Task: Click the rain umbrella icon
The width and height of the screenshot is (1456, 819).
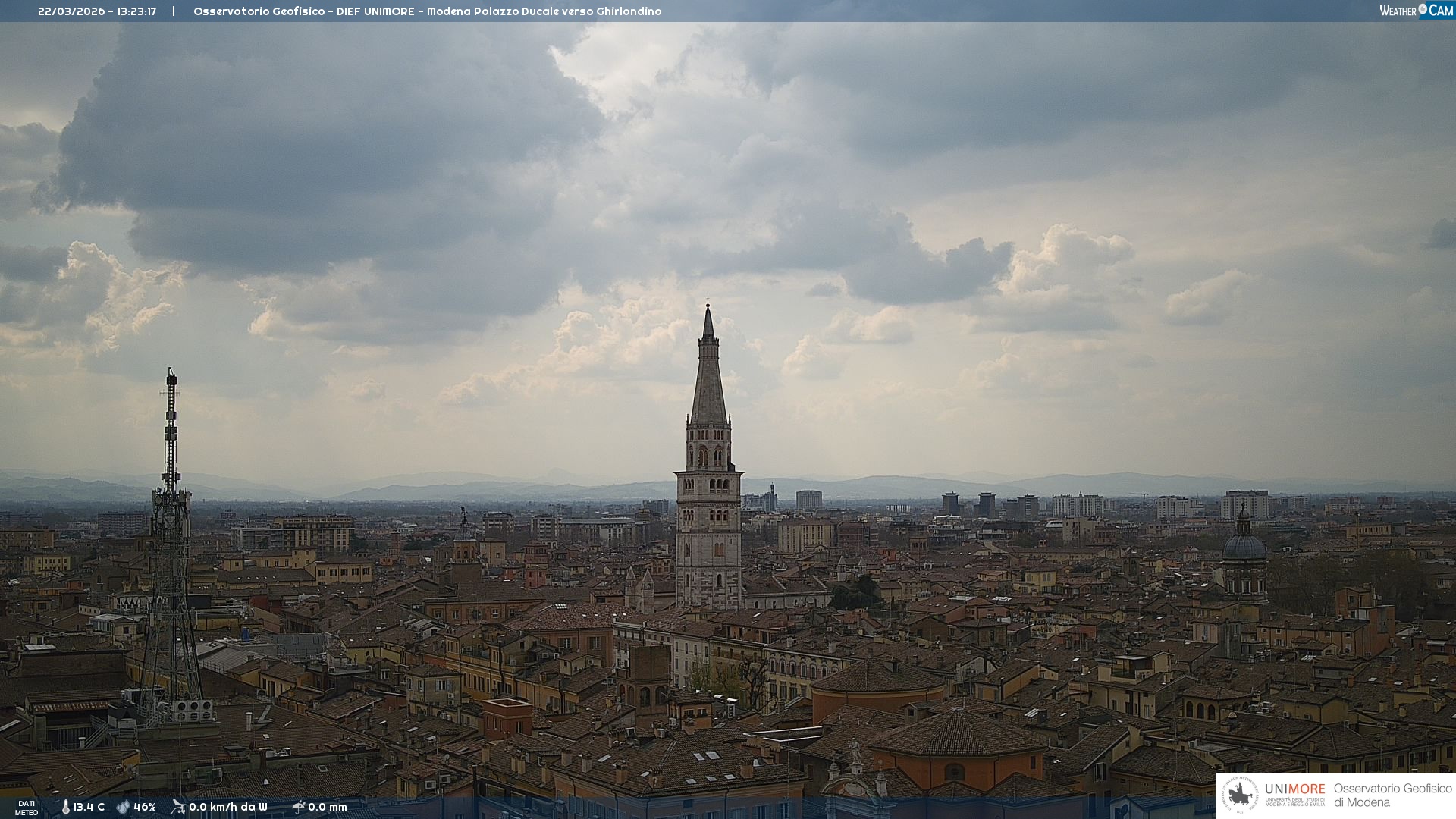Action: [299, 807]
